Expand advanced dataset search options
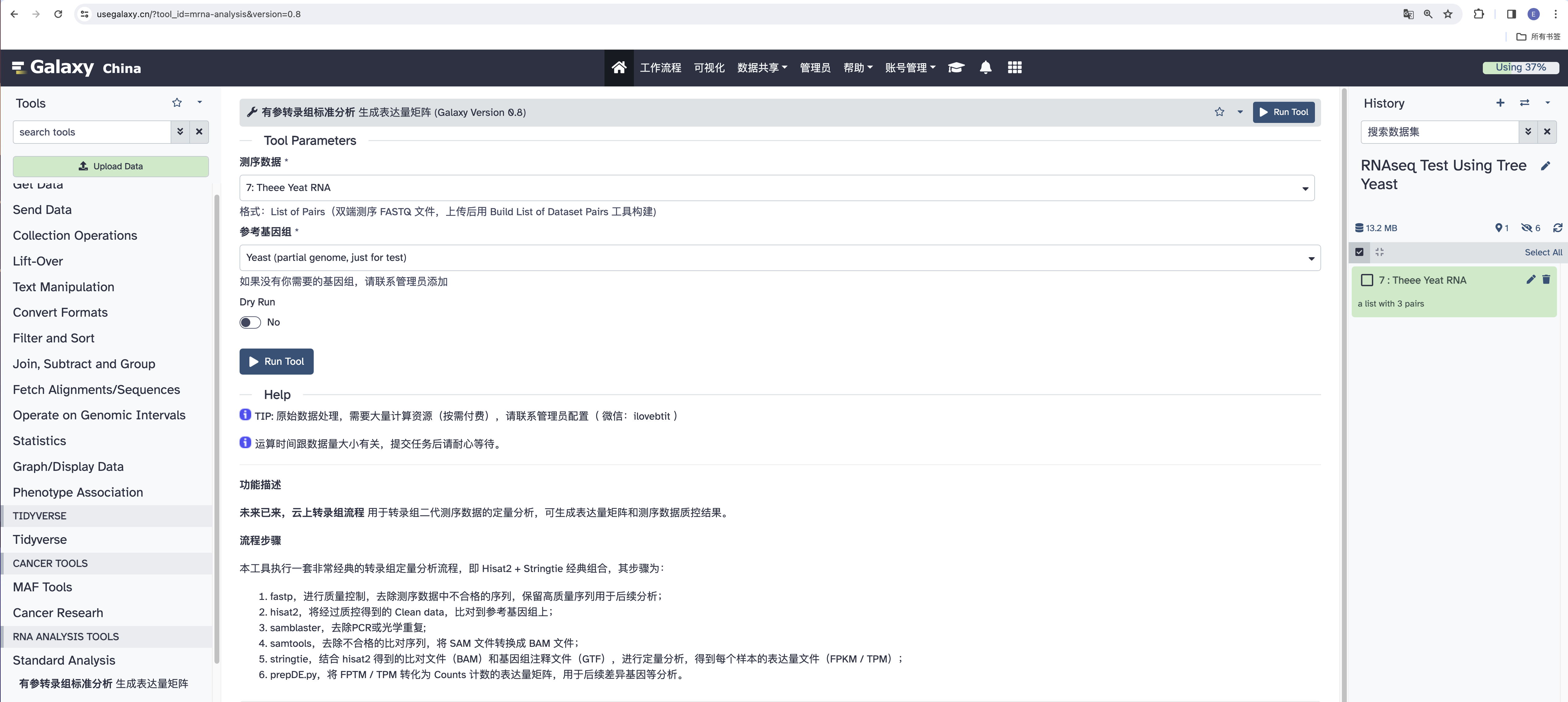 [1528, 132]
